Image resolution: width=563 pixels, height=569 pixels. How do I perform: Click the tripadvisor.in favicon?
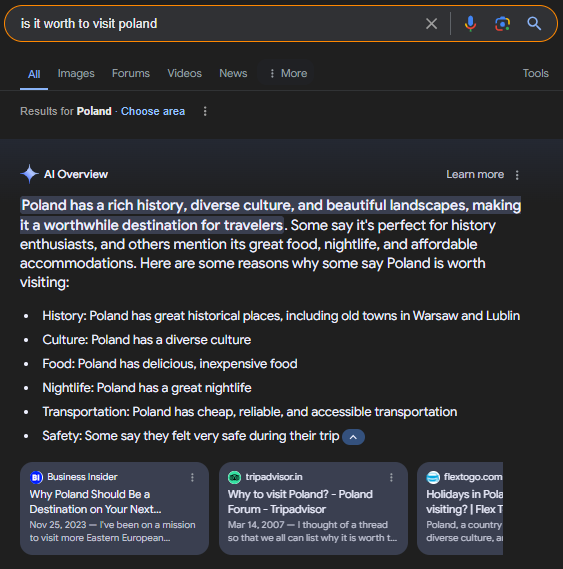point(234,477)
